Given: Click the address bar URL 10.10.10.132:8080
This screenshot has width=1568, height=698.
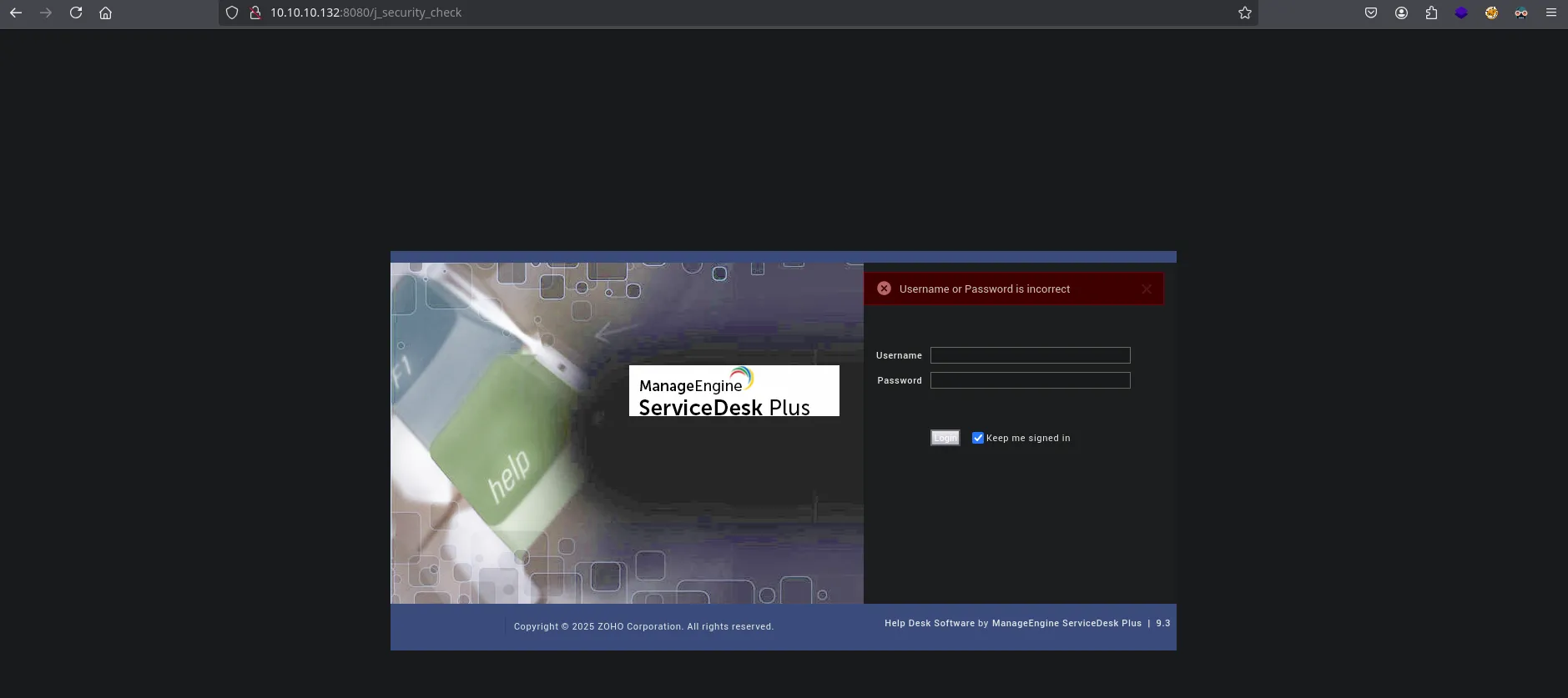Looking at the screenshot, I should (366, 13).
